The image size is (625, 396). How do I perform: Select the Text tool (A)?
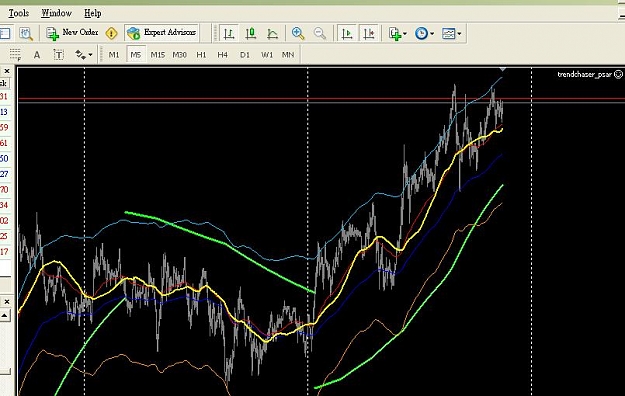[37, 55]
